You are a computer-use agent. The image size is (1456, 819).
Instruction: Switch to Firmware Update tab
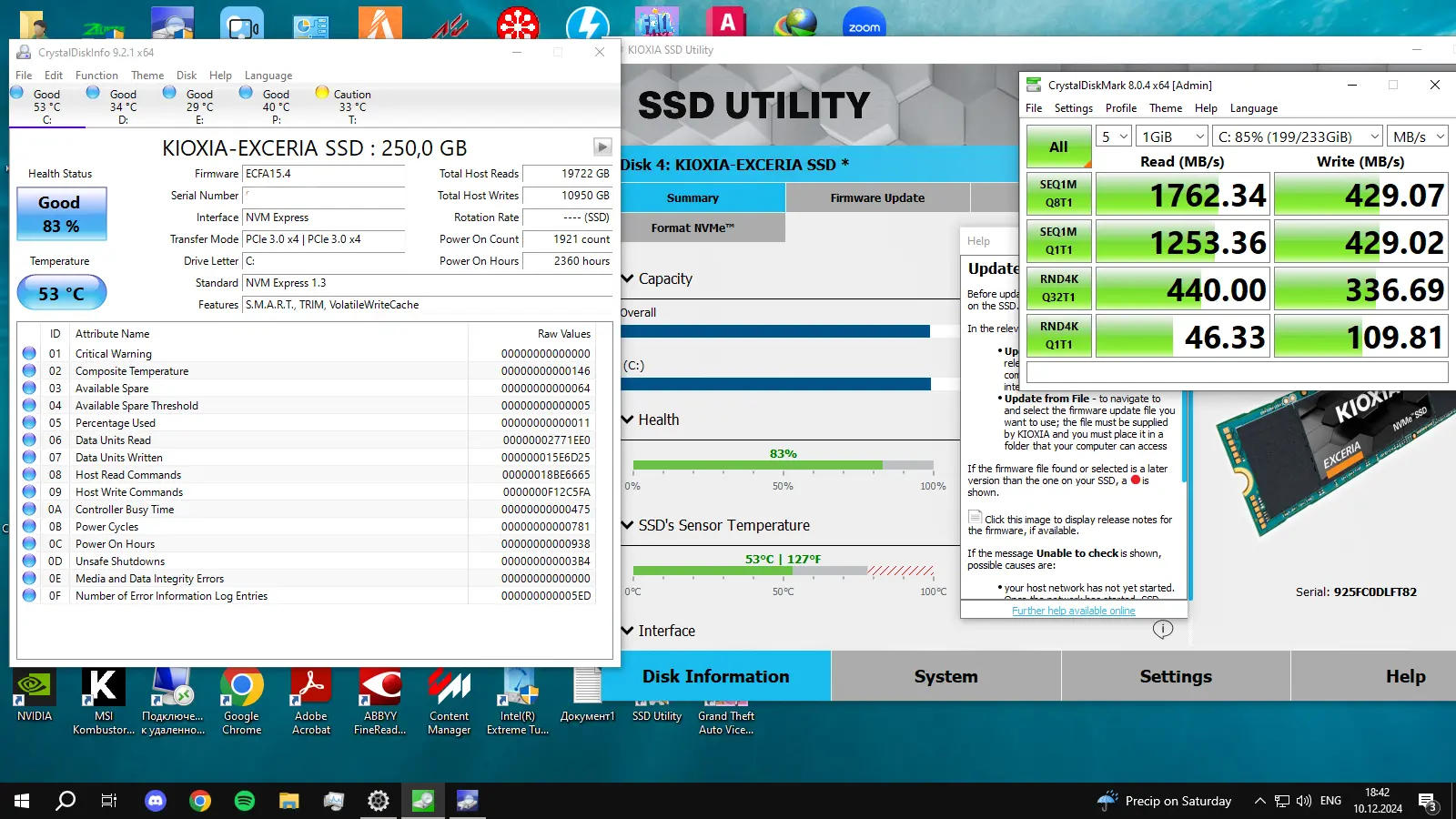click(x=877, y=197)
